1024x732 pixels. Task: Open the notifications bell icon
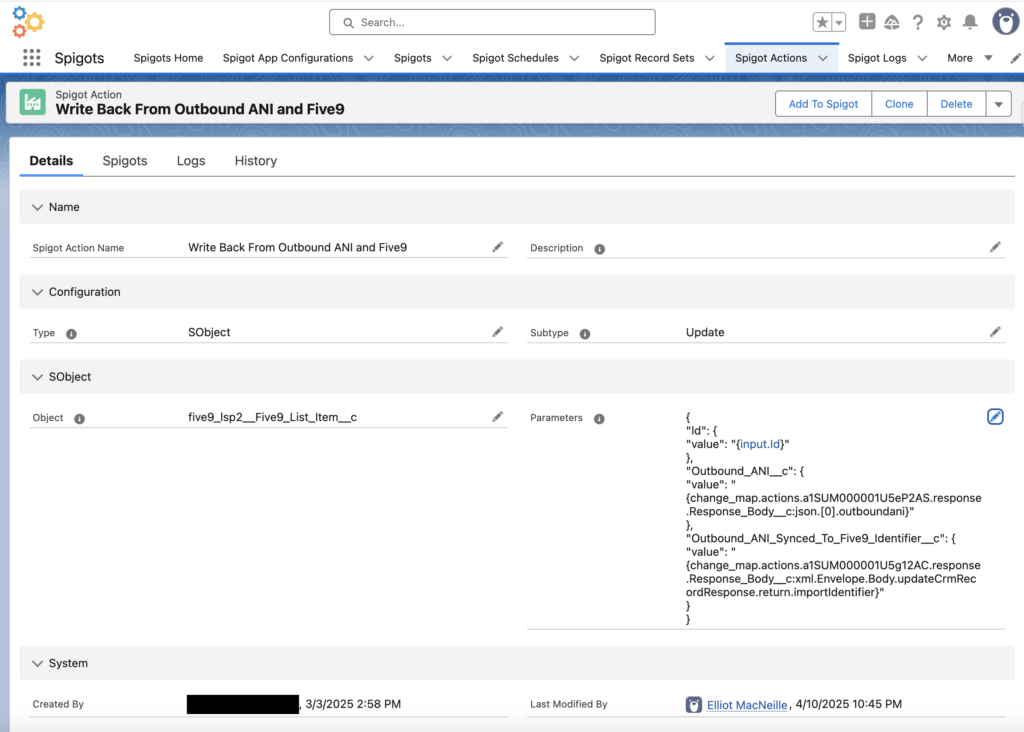970,22
